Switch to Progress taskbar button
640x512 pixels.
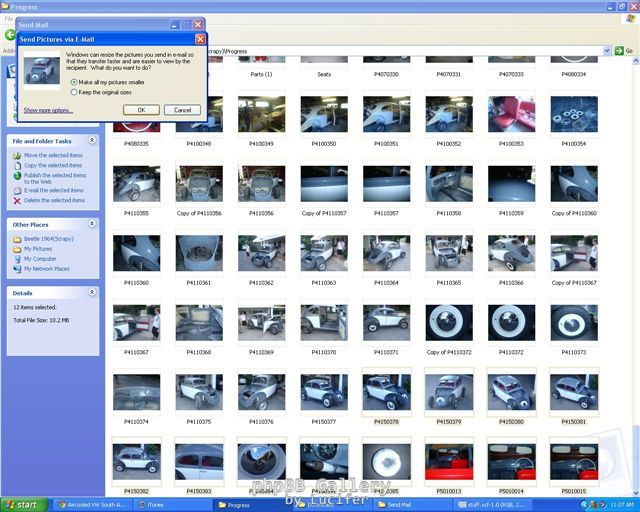pyautogui.click(x=253, y=505)
